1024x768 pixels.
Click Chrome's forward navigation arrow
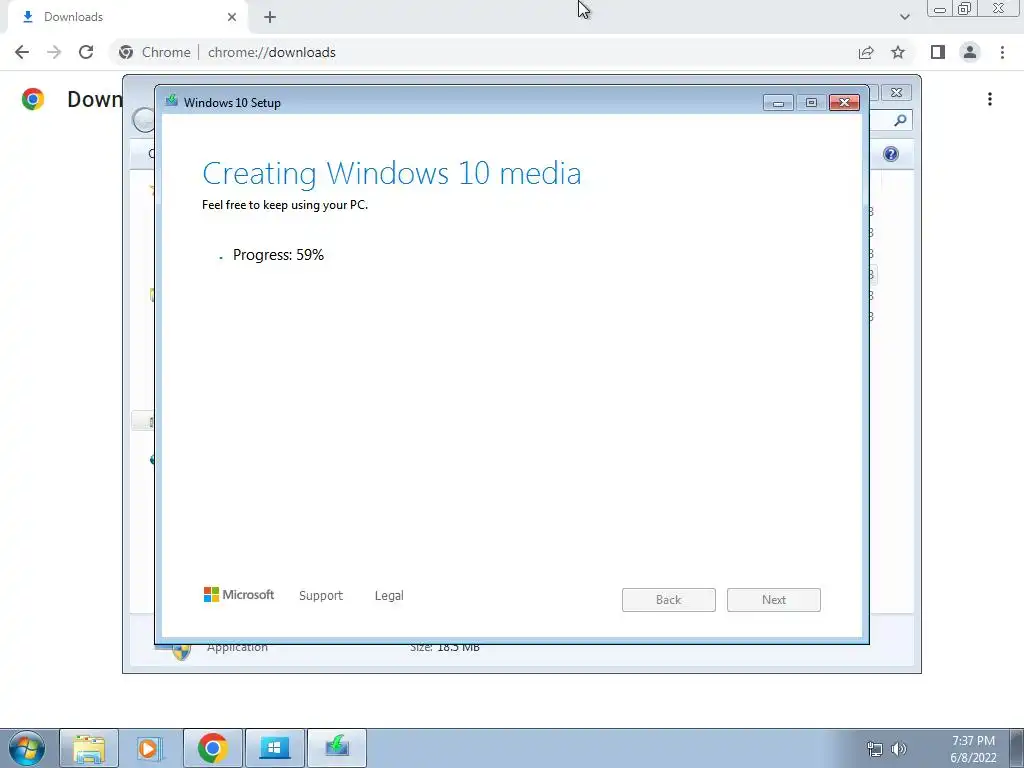coord(54,52)
